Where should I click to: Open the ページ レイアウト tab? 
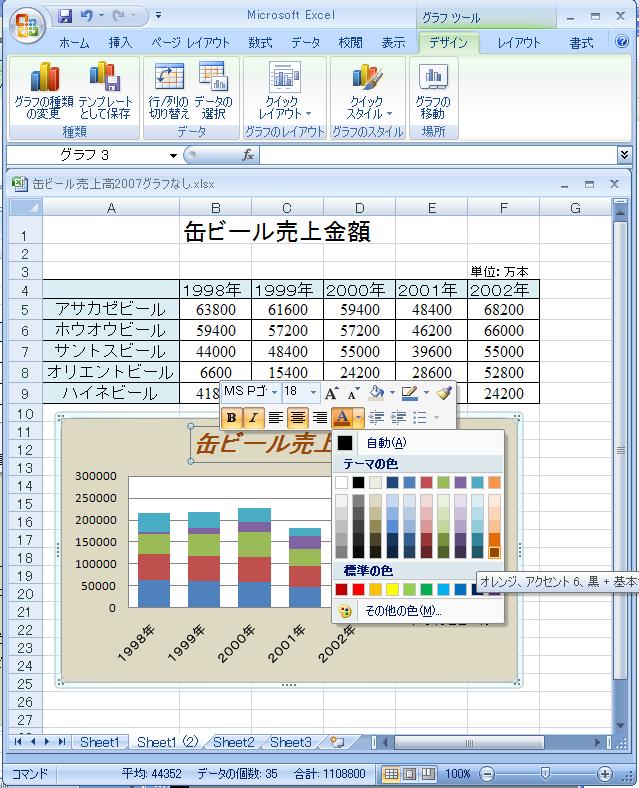pos(190,43)
